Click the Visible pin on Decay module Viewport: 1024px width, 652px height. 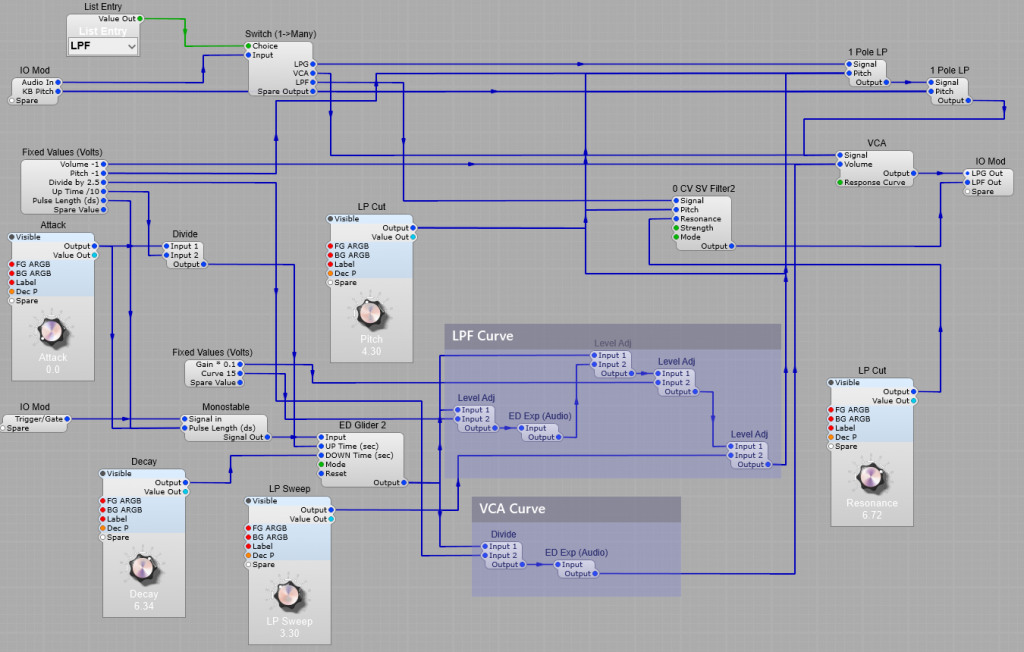104,474
